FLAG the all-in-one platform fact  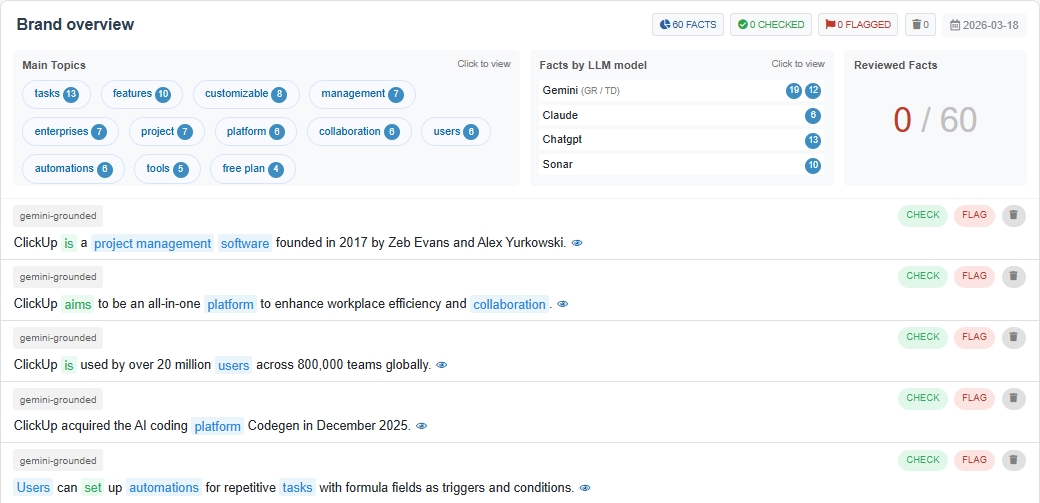pos(974,276)
